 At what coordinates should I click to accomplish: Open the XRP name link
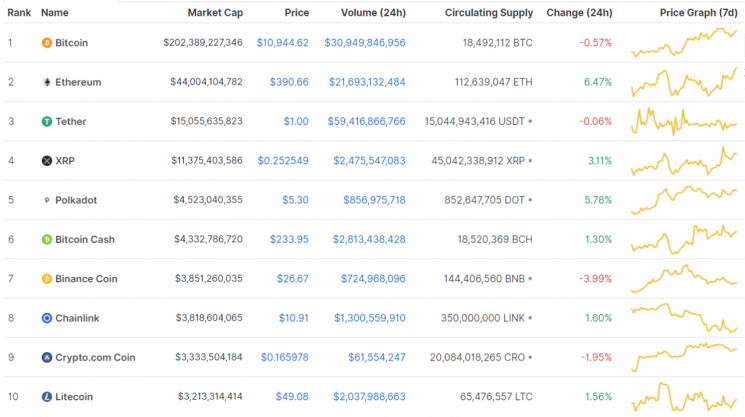point(65,161)
